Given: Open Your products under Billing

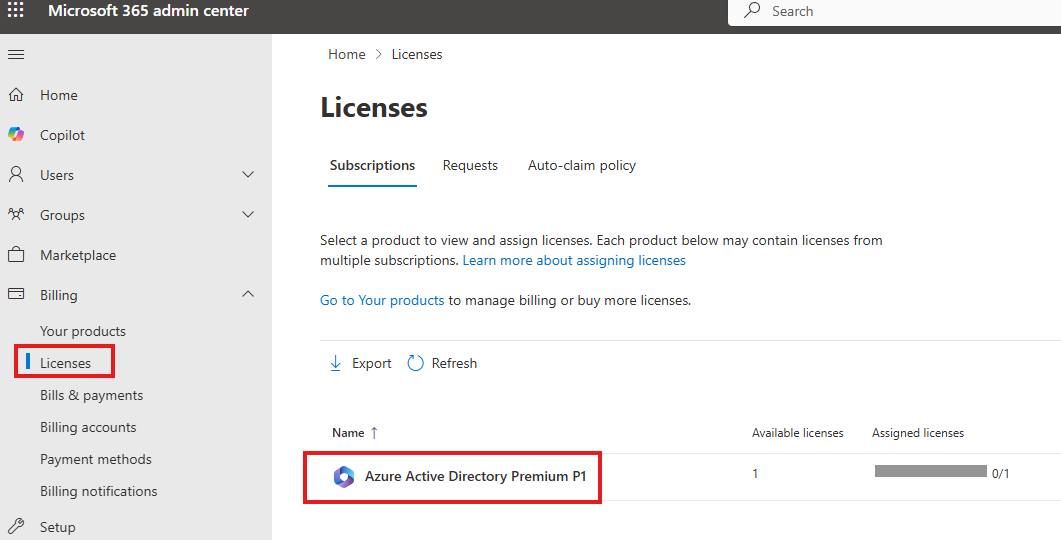Looking at the screenshot, I should [x=83, y=331].
